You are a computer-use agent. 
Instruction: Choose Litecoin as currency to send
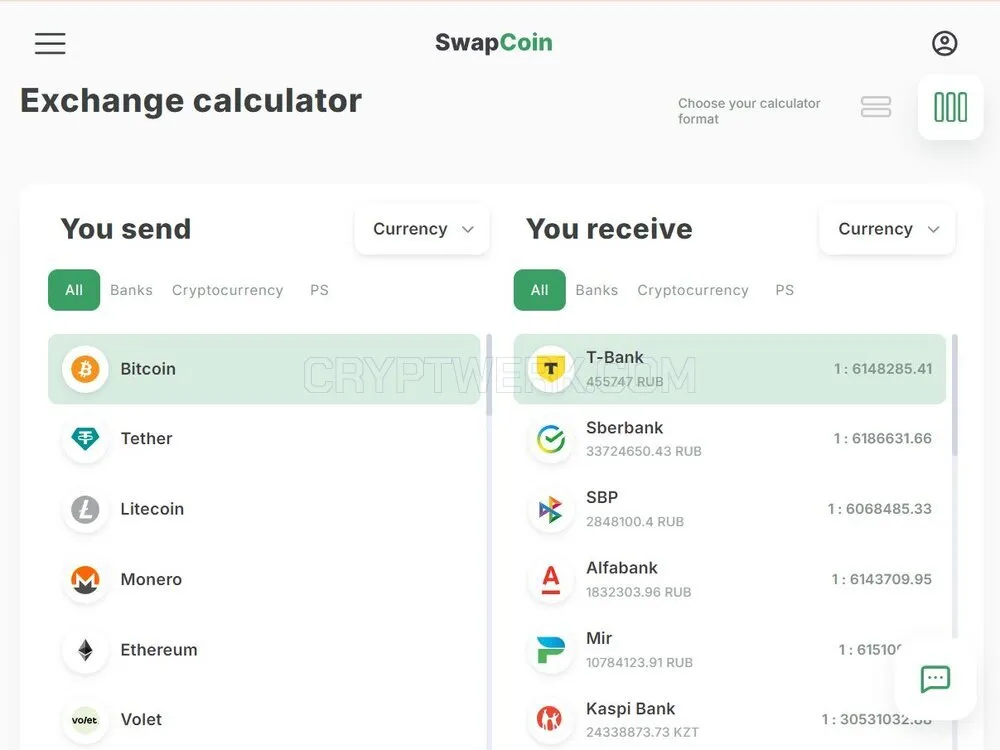tap(264, 509)
